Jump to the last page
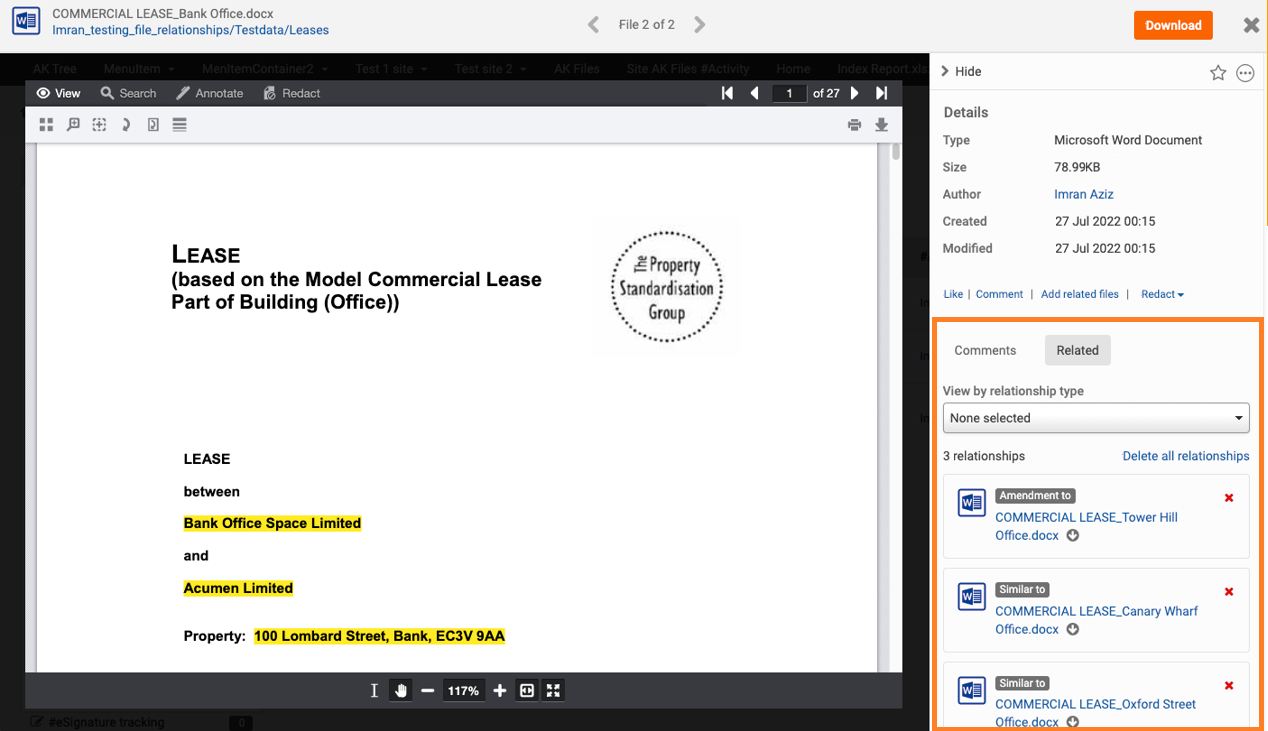 [881, 93]
